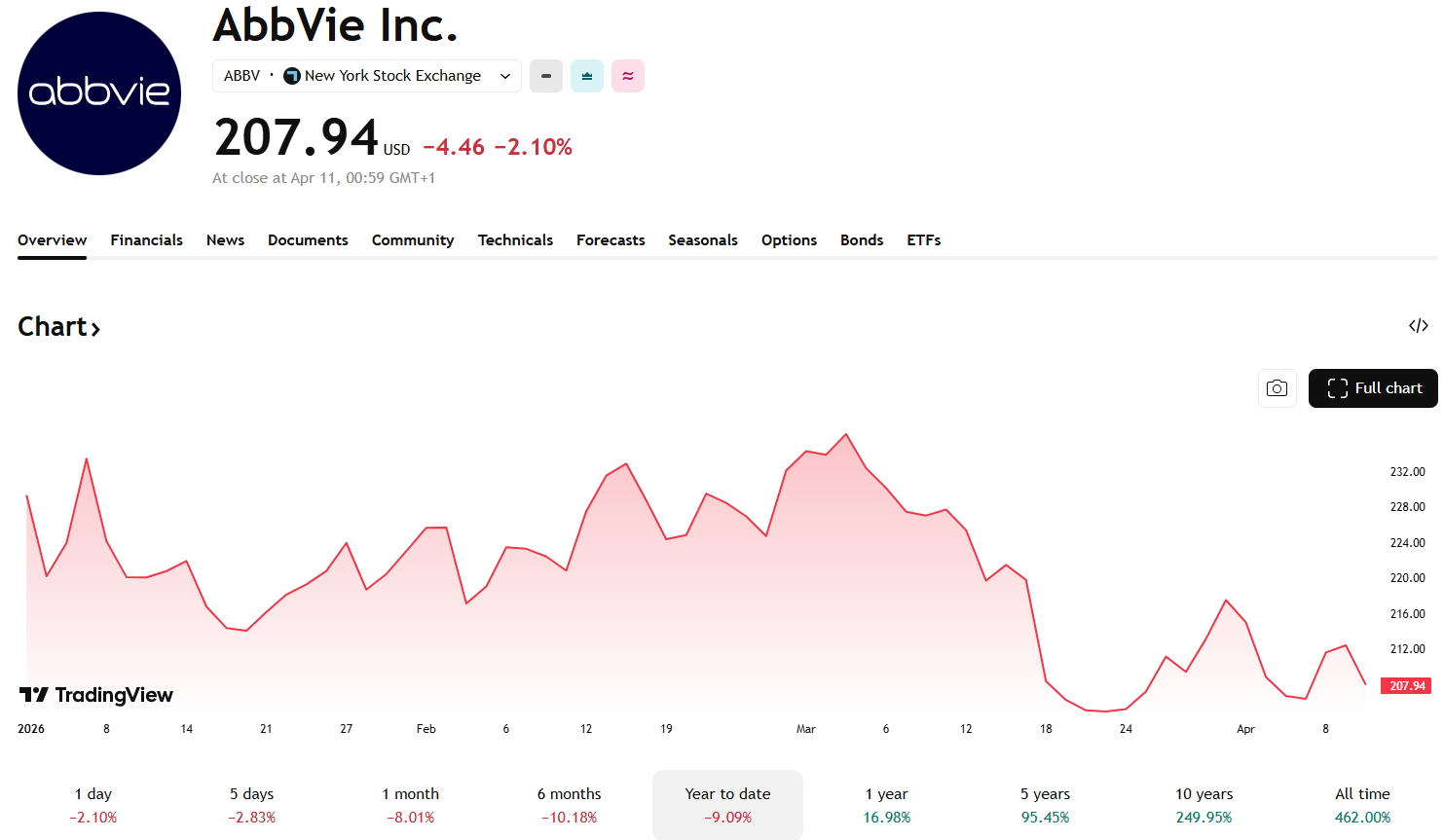Viewport: 1444px width, 840px height.
Task: Expand the Chart section heading arrow
Action: (95, 328)
